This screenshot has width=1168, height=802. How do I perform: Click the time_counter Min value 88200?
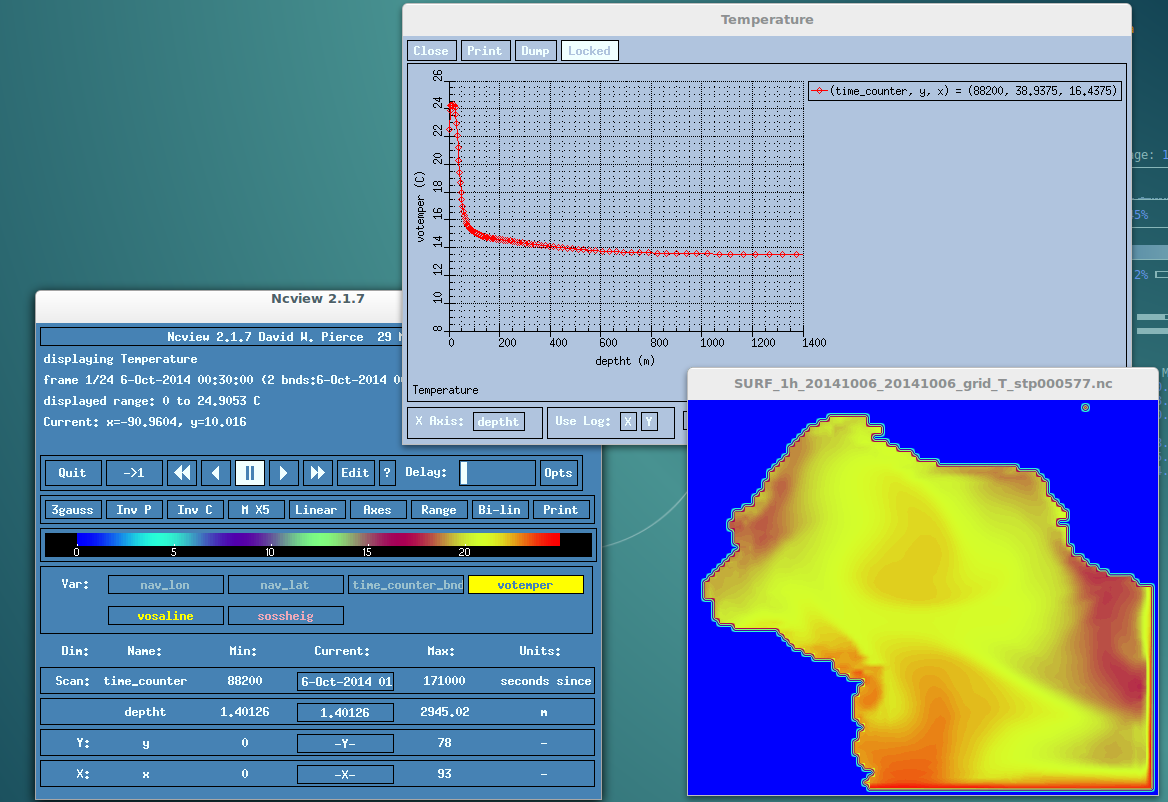tap(245, 681)
